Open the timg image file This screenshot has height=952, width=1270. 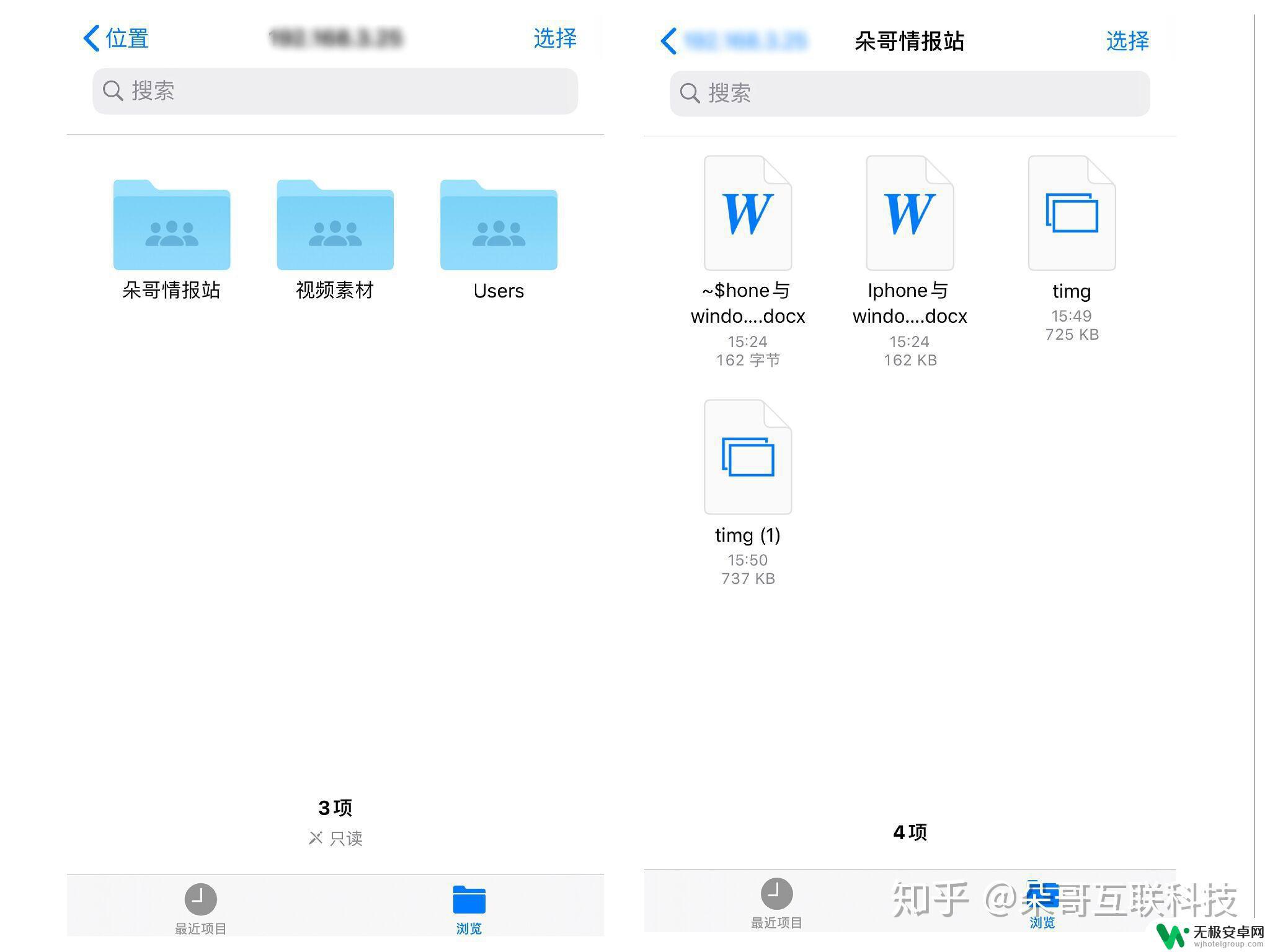(x=1072, y=213)
